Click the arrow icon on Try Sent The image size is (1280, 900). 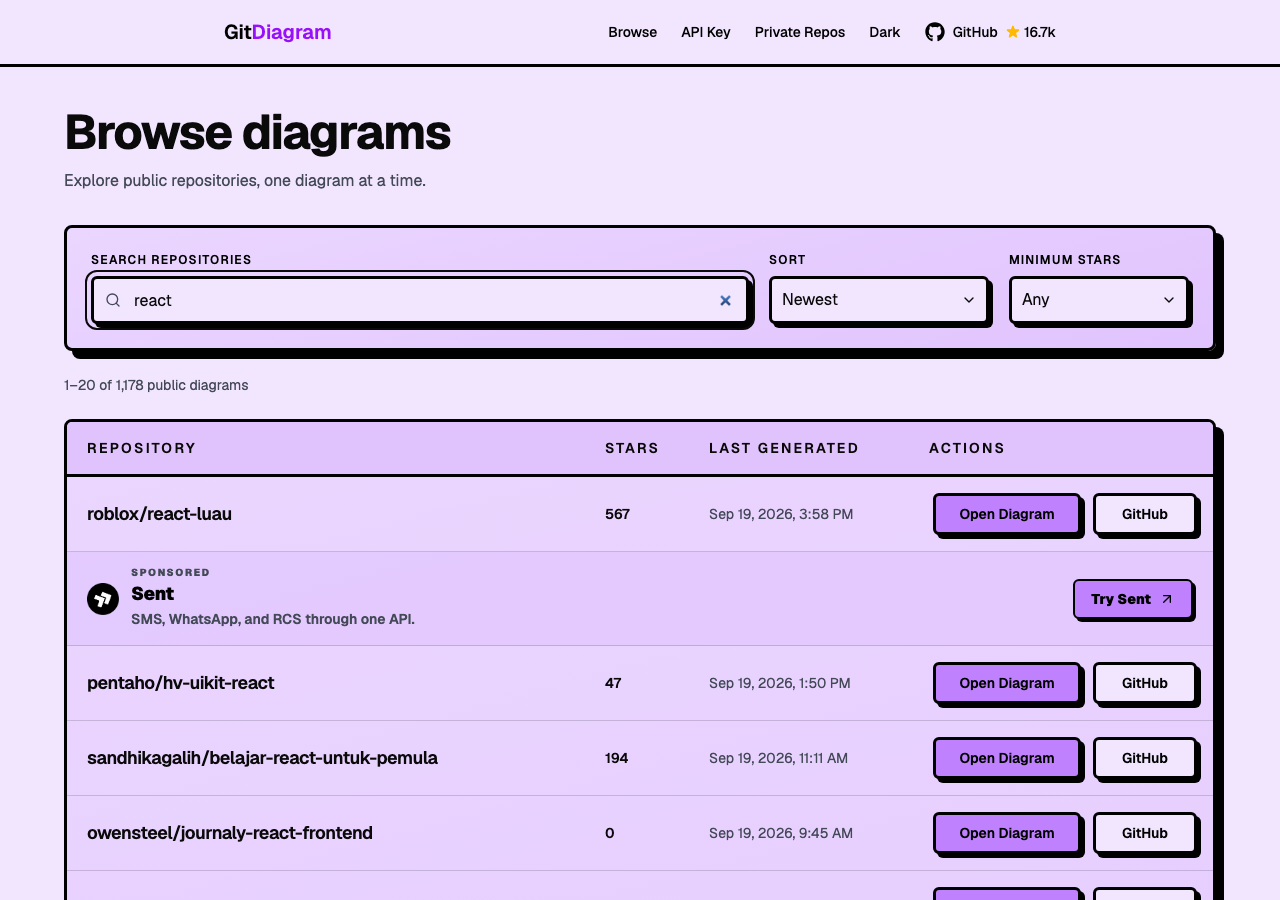[x=1167, y=599]
